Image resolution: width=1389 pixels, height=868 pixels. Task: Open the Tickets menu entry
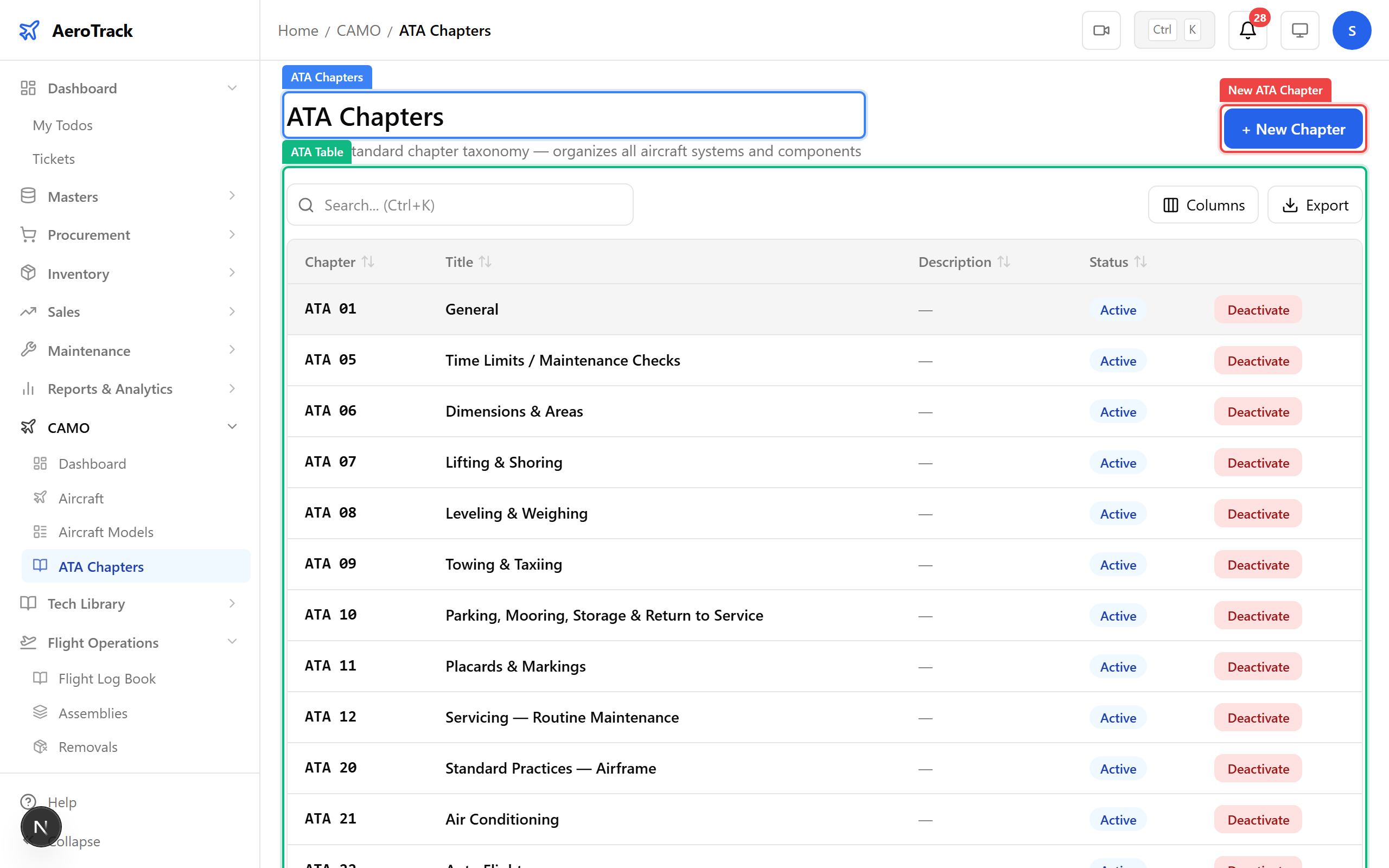[x=53, y=159]
